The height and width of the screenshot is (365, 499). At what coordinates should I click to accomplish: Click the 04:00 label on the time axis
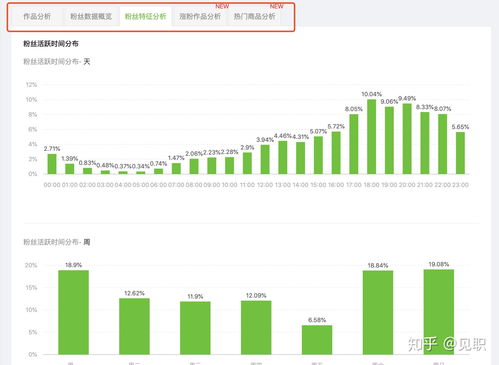tap(123, 185)
